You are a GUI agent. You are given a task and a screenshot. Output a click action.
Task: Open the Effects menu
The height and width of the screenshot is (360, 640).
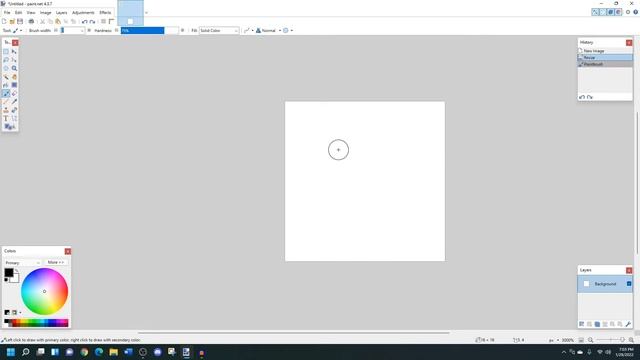coord(105,13)
